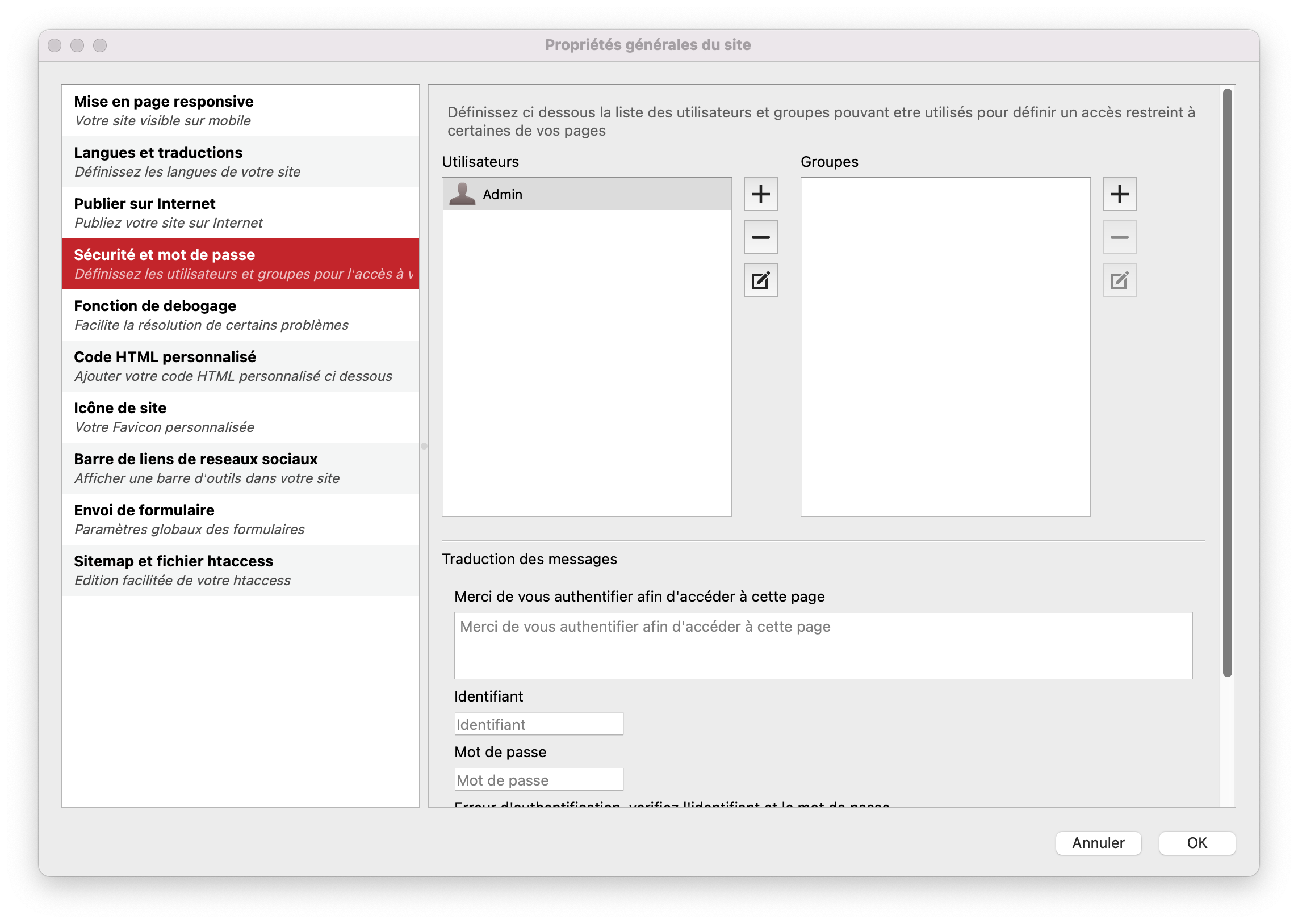Click the authentication message text area
The width and height of the screenshot is (1298, 924).
pyautogui.click(x=822, y=645)
